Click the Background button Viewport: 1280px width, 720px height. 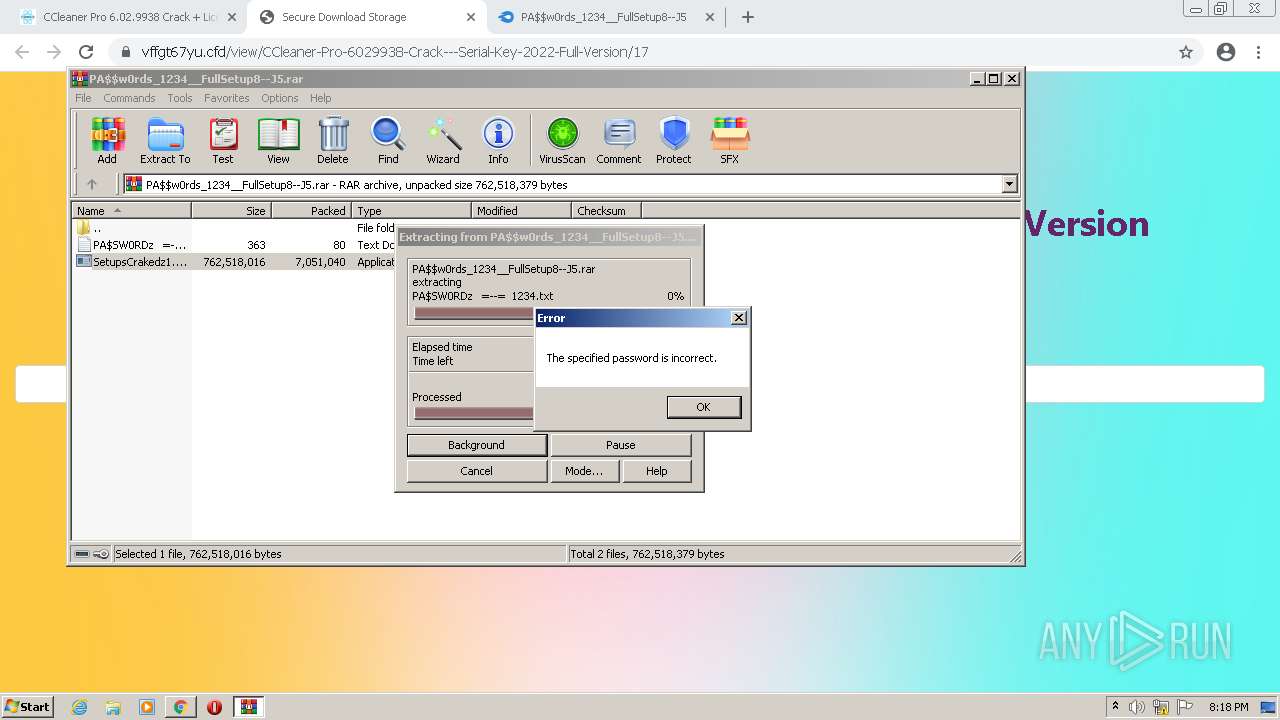coord(476,445)
